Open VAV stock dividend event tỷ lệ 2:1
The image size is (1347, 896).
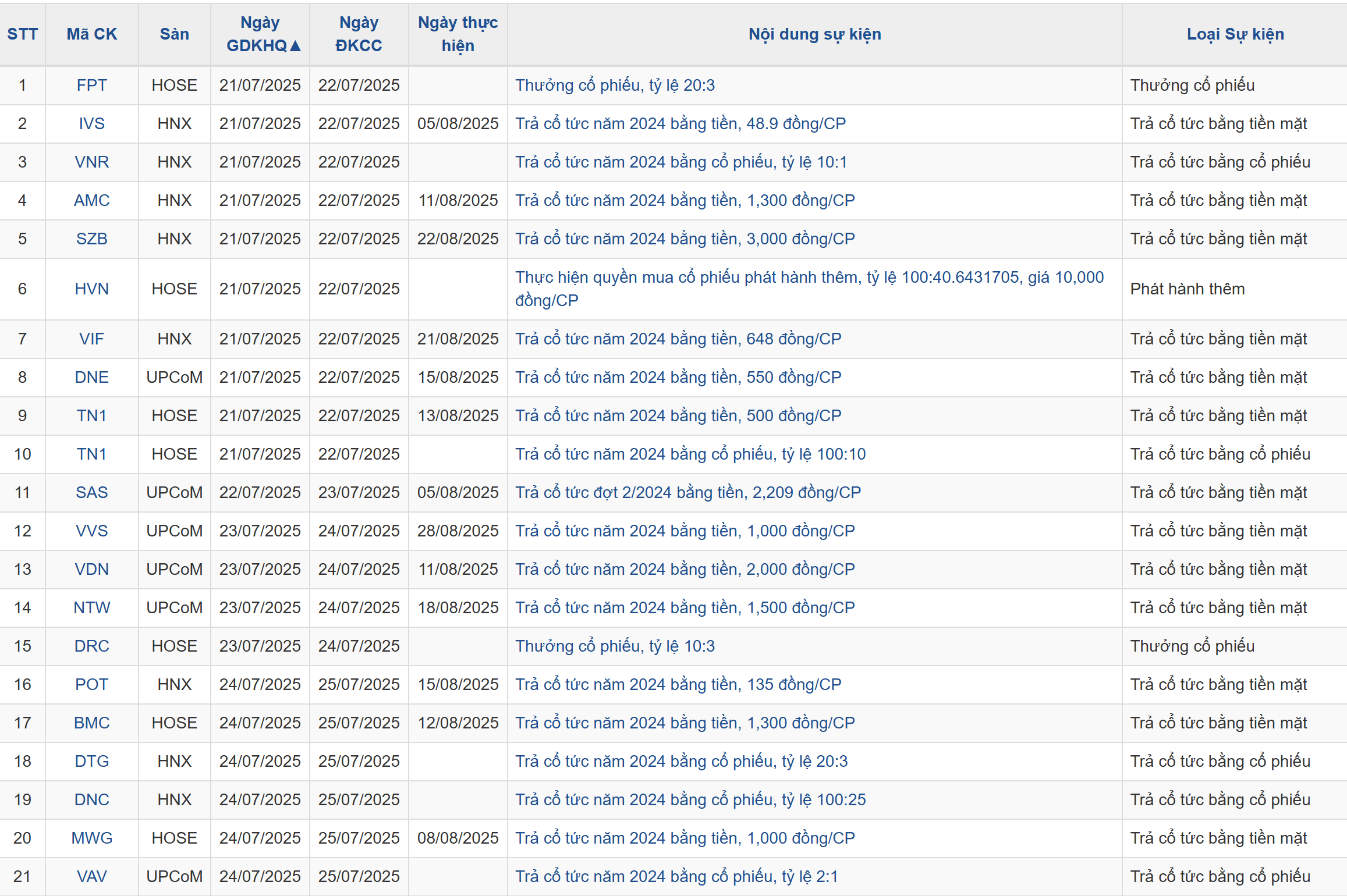[676, 876]
